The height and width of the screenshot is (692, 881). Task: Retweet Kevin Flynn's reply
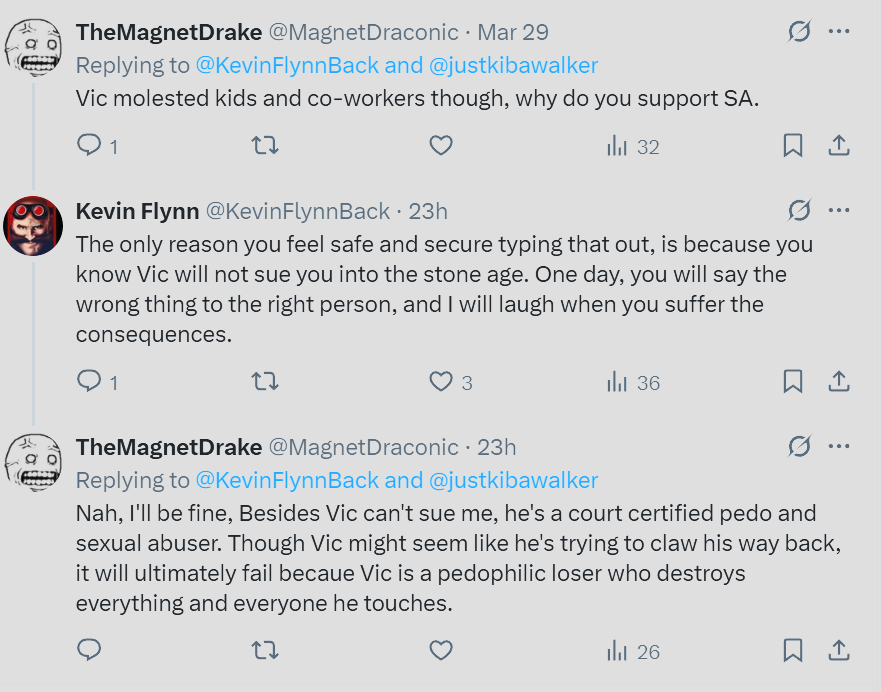(264, 381)
